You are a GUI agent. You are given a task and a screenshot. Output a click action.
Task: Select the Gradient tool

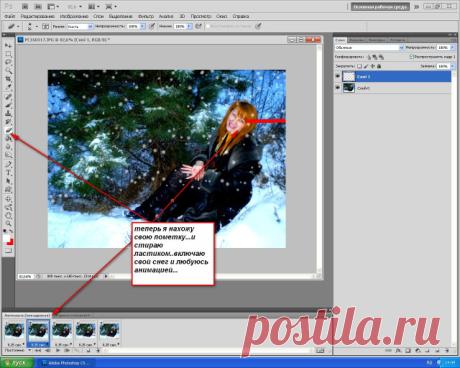(8, 139)
